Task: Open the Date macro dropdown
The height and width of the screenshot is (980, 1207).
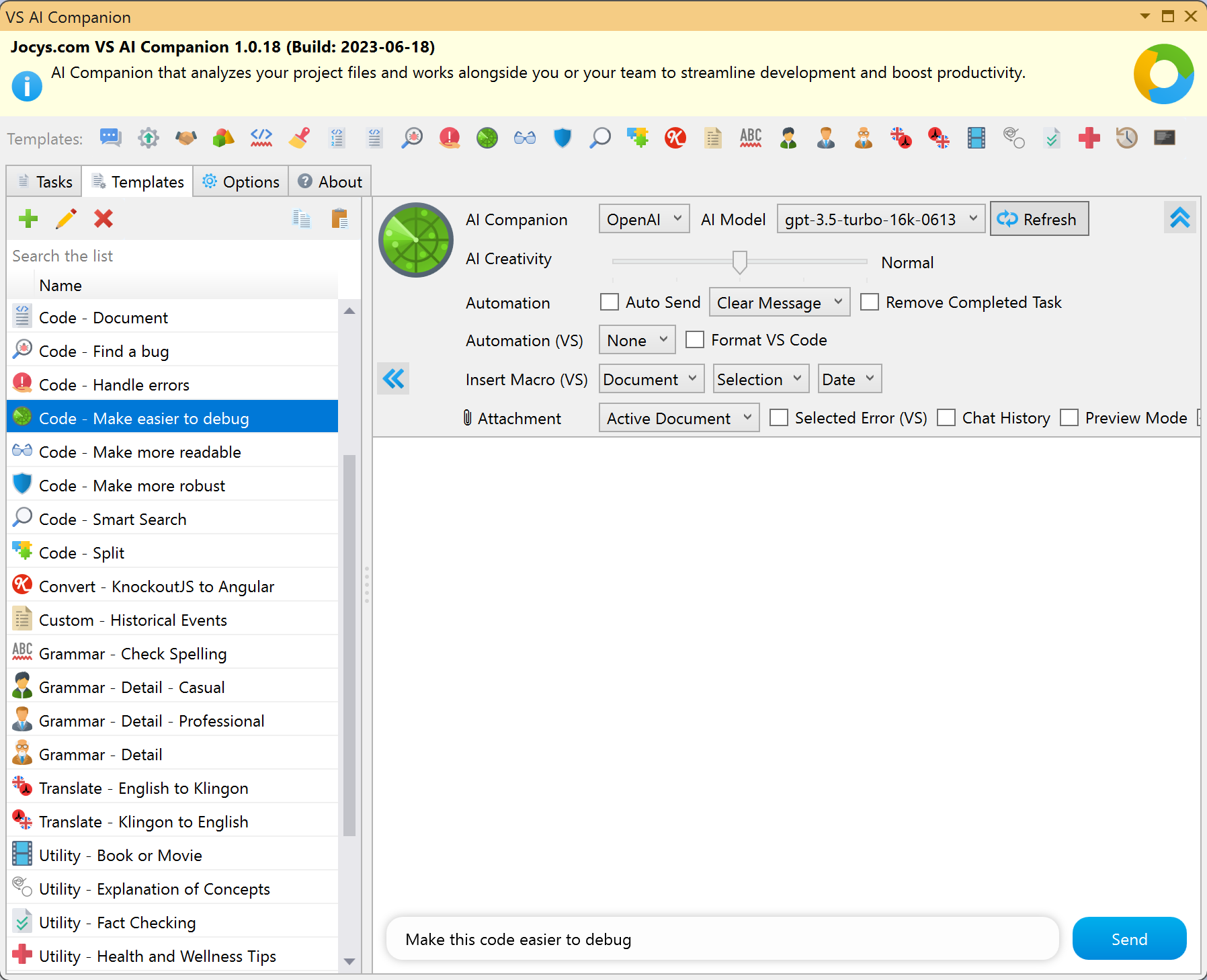Action: point(849,378)
